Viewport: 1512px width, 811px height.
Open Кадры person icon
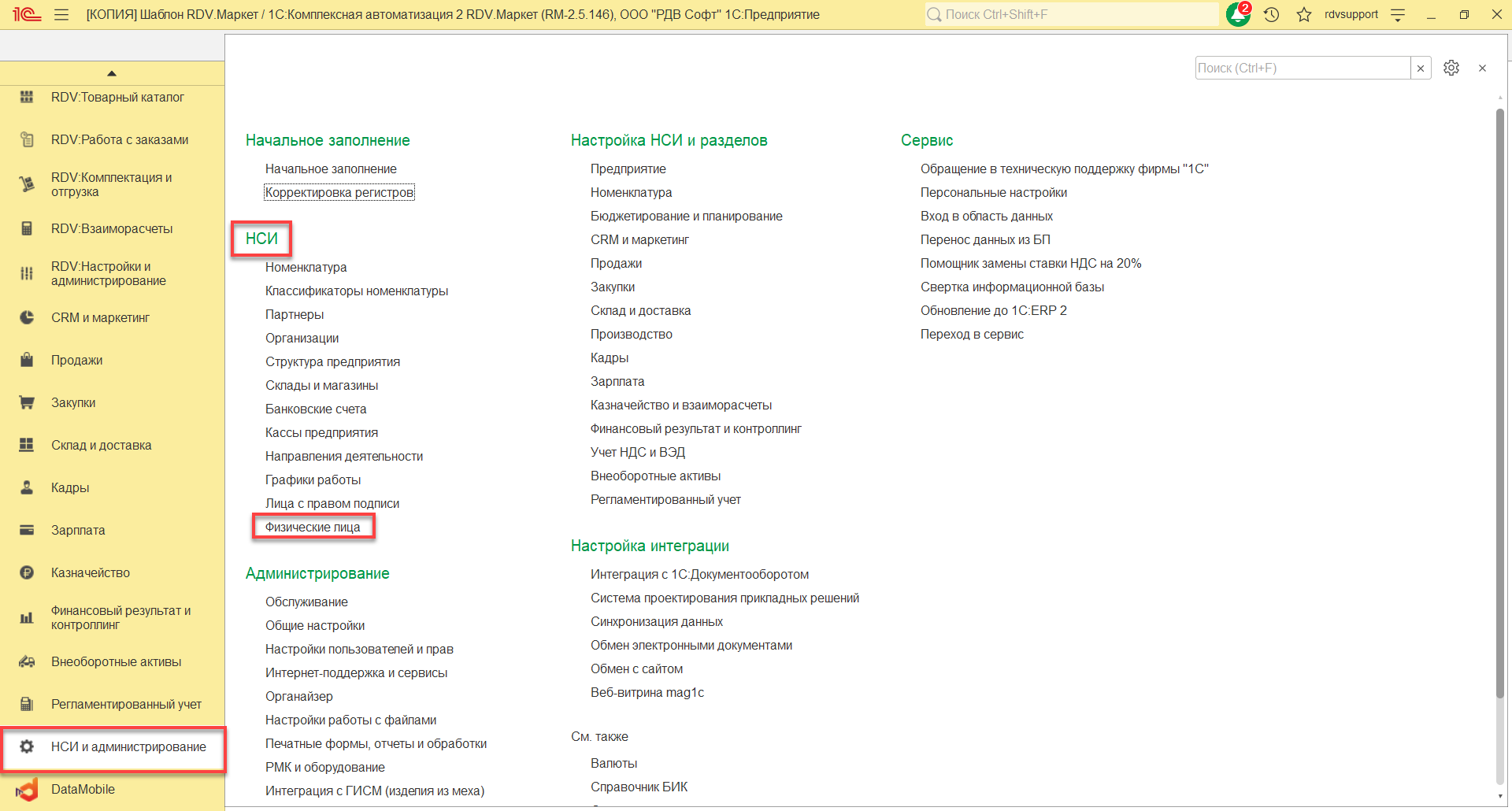[27, 487]
